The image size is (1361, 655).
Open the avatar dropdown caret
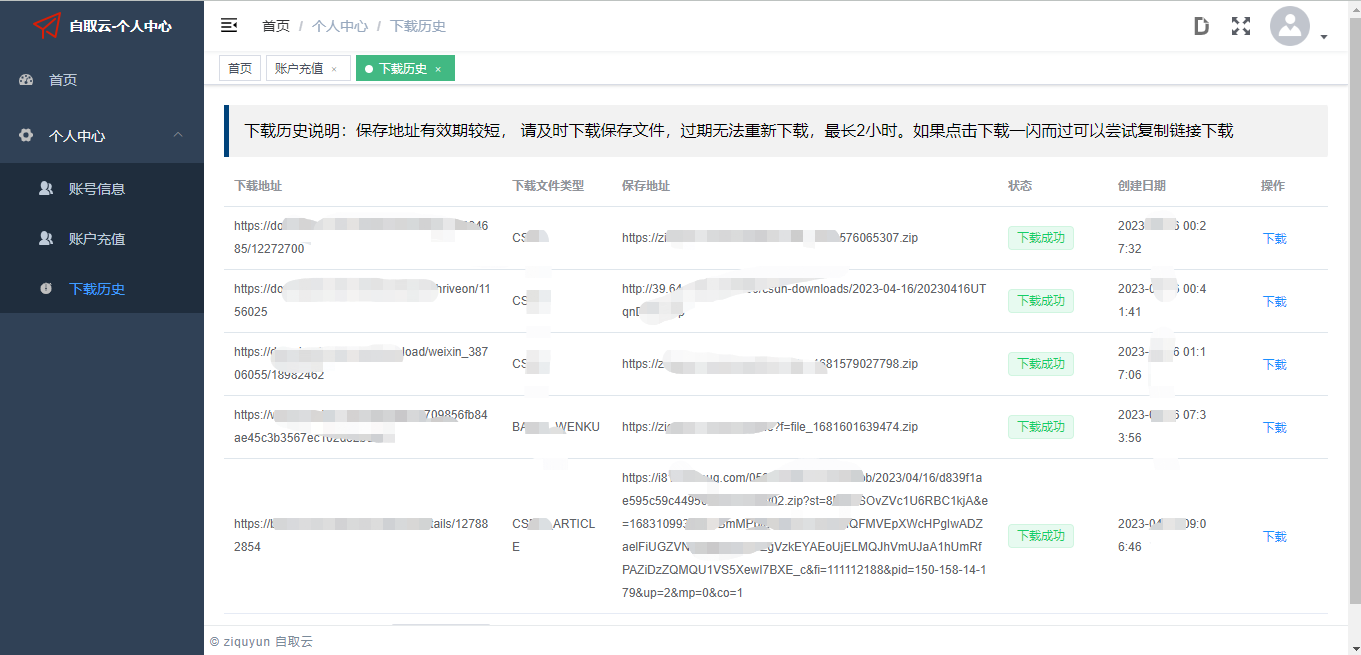tap(1324, 37)
